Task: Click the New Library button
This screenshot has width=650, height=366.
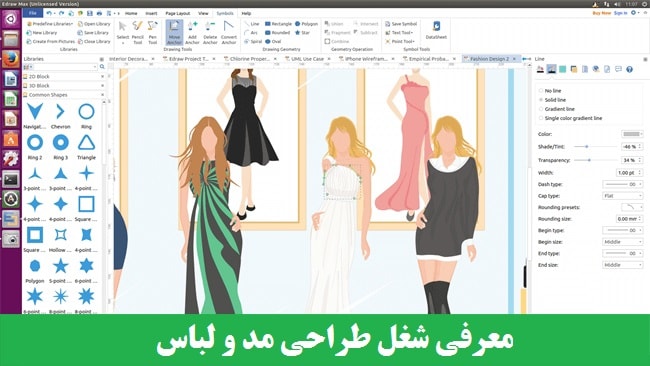Action: coord(41,33)
